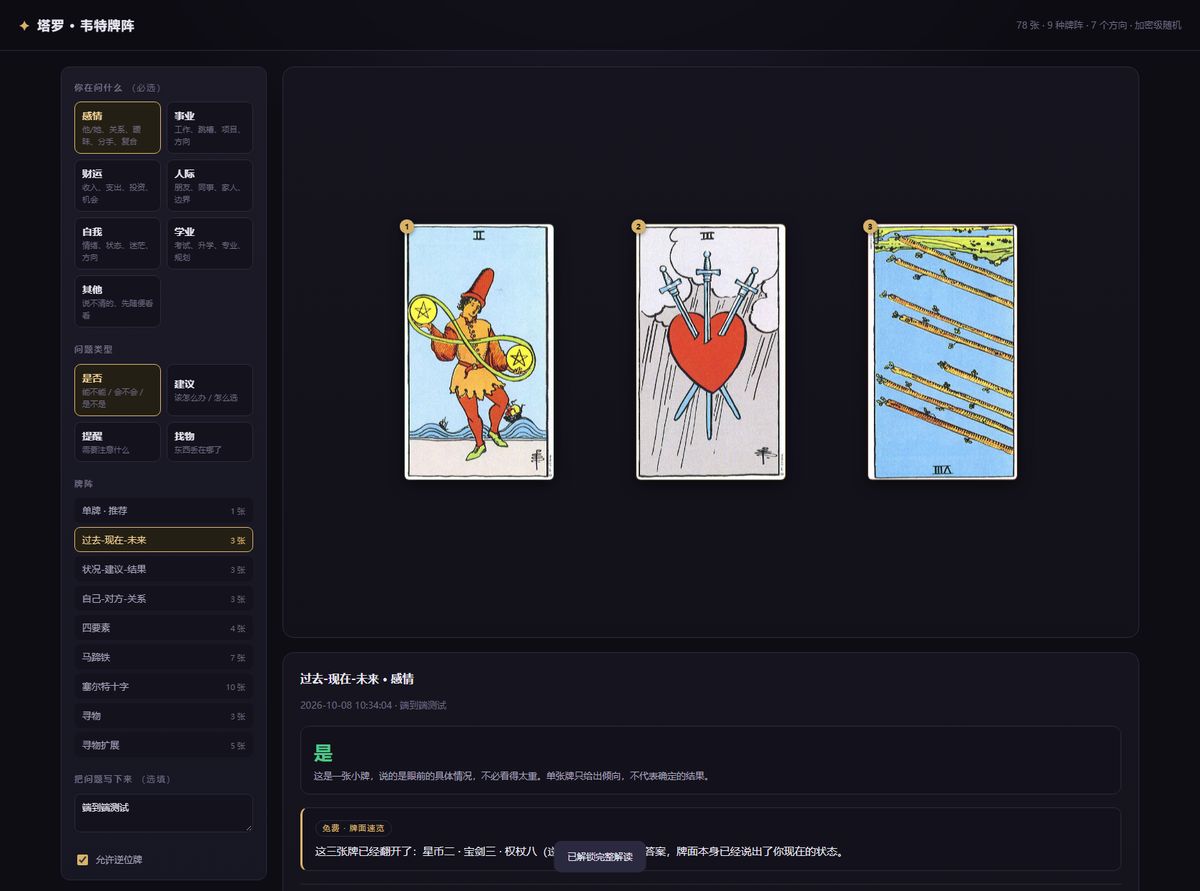Click the number 1 card badge
The image size is (1200, 891).
coord(406,227)
